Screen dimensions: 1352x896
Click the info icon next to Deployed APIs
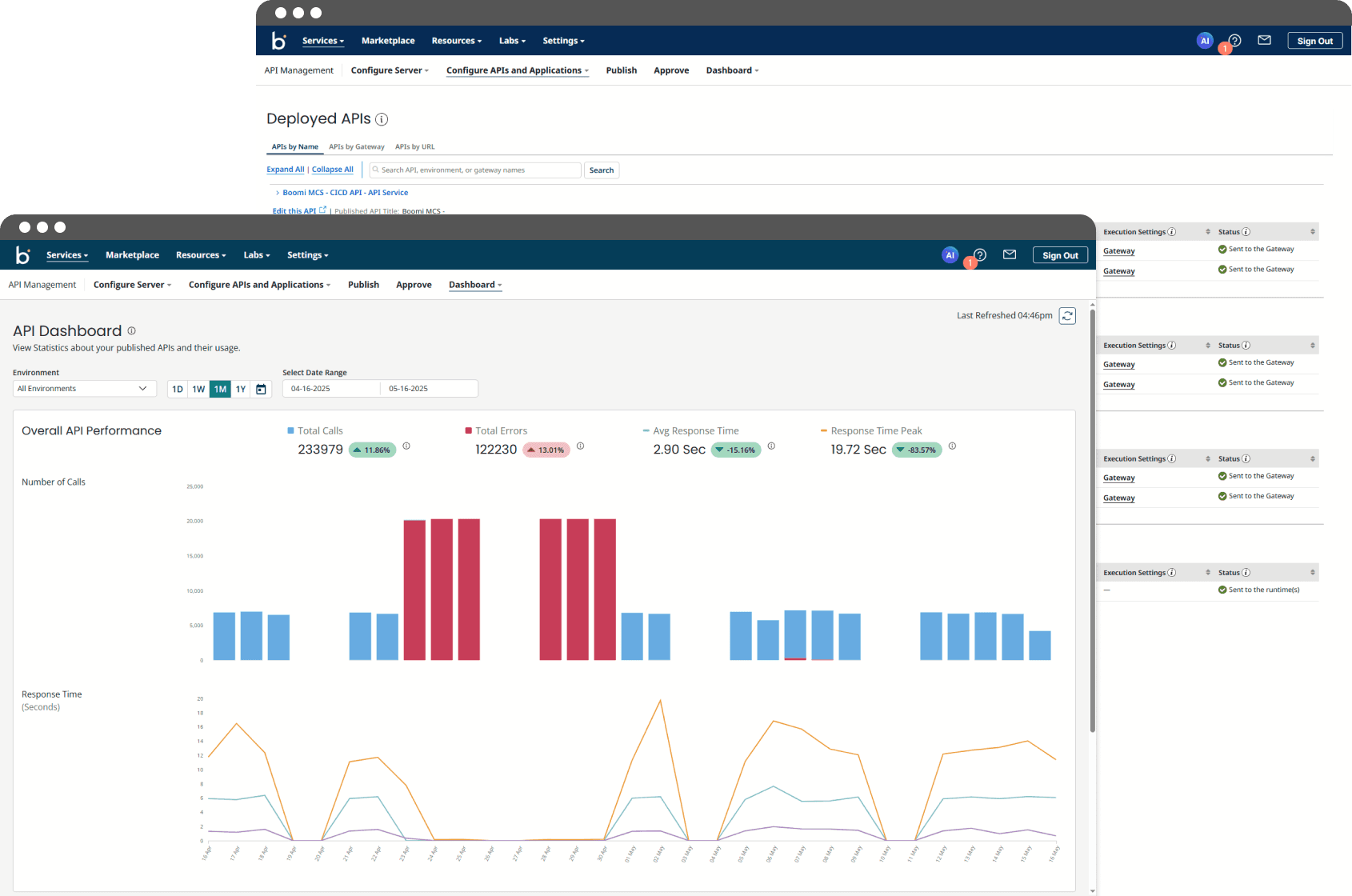click(382, 119)
